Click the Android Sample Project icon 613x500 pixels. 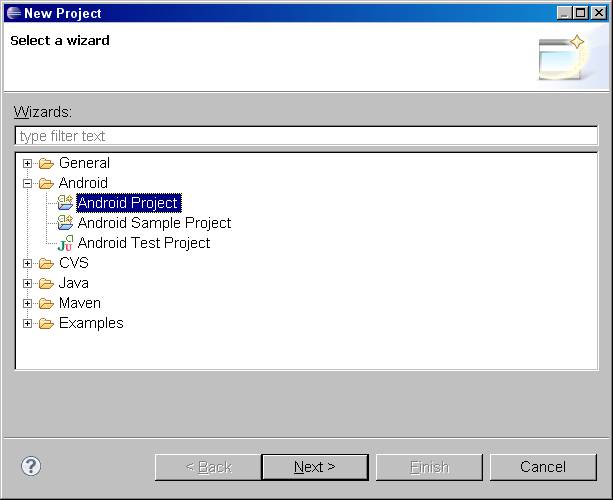point(65,222)
